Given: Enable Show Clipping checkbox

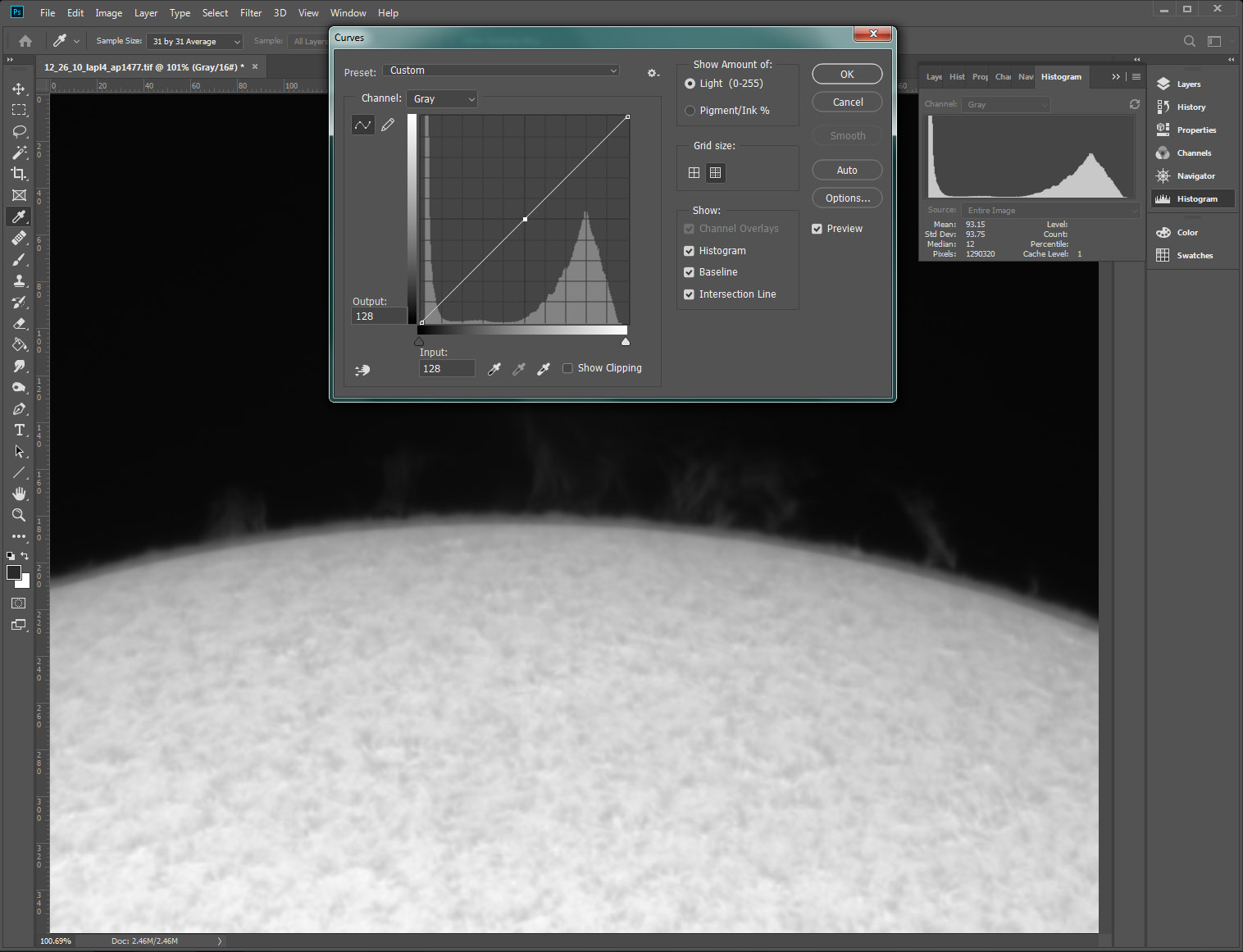Looking at the screenshot, I should click(x=567, y=368).
